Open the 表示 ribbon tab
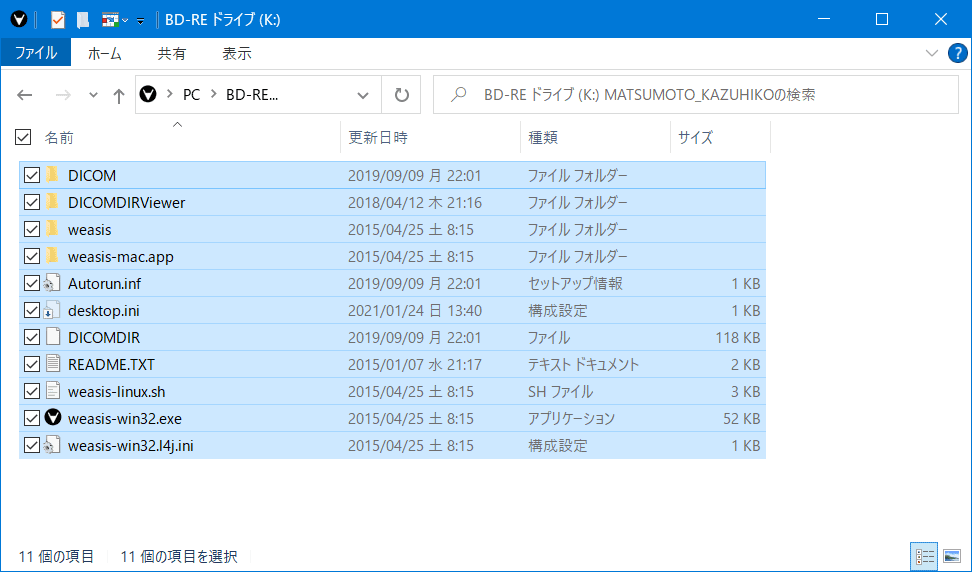The width and height of the screenshot is (972, 572). [237, 53]
